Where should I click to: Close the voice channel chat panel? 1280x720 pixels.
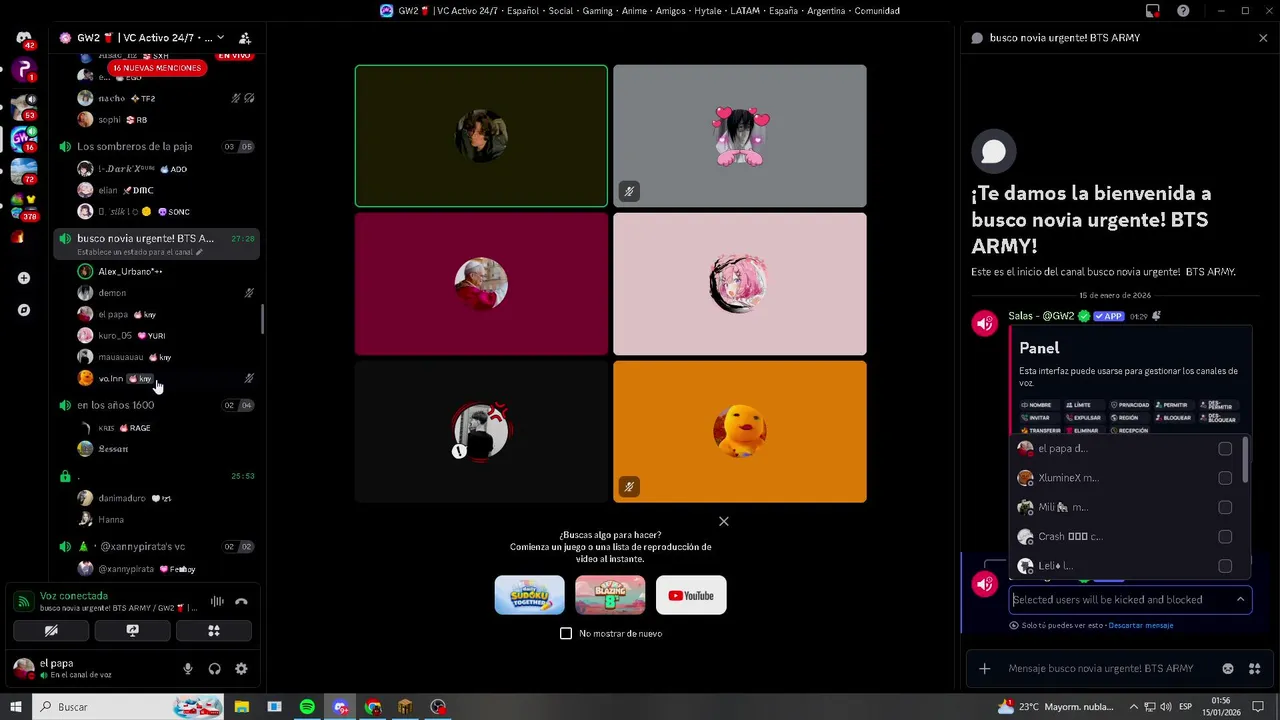click(1263, 38)
